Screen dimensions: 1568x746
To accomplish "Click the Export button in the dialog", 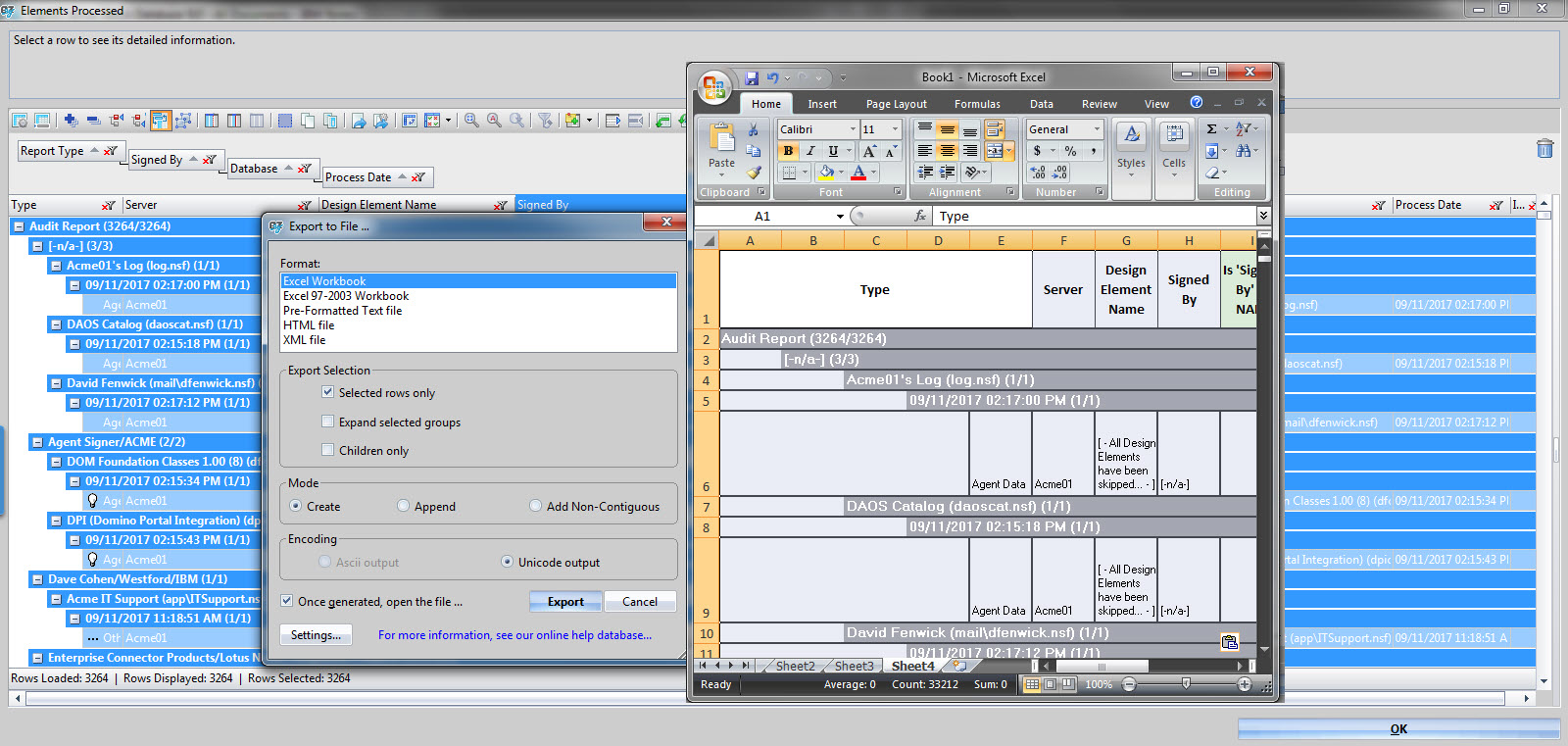I will click(565, 601).
